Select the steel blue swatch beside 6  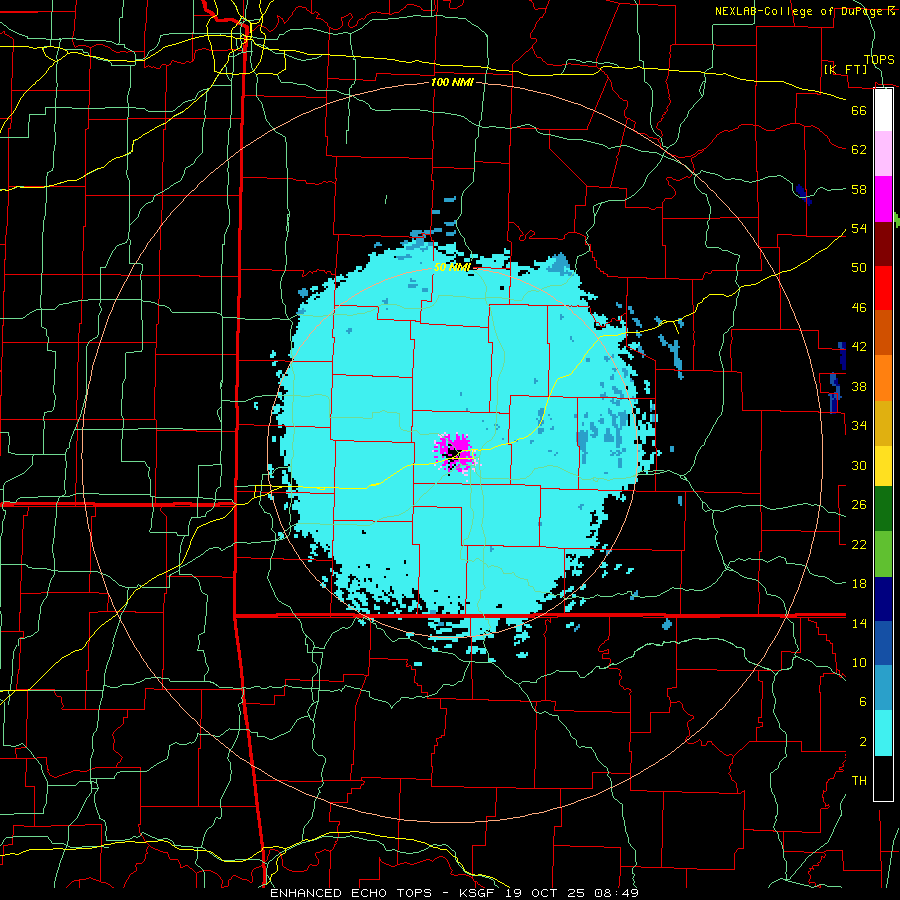[883, 688]
